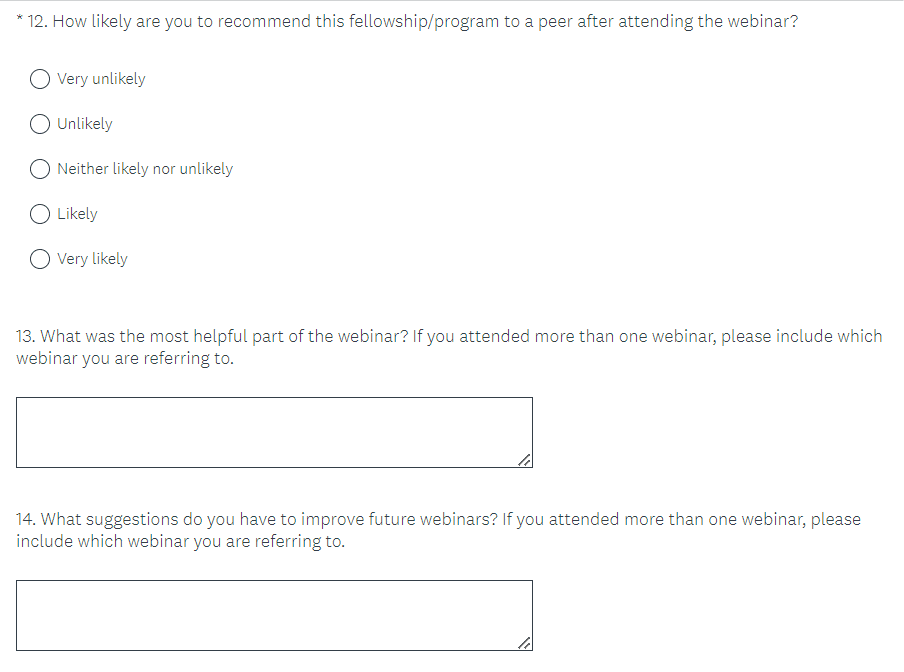Focus the most helpful part answer box
The width and height of the screenshot is (904, 672).
tap(273, 432)
